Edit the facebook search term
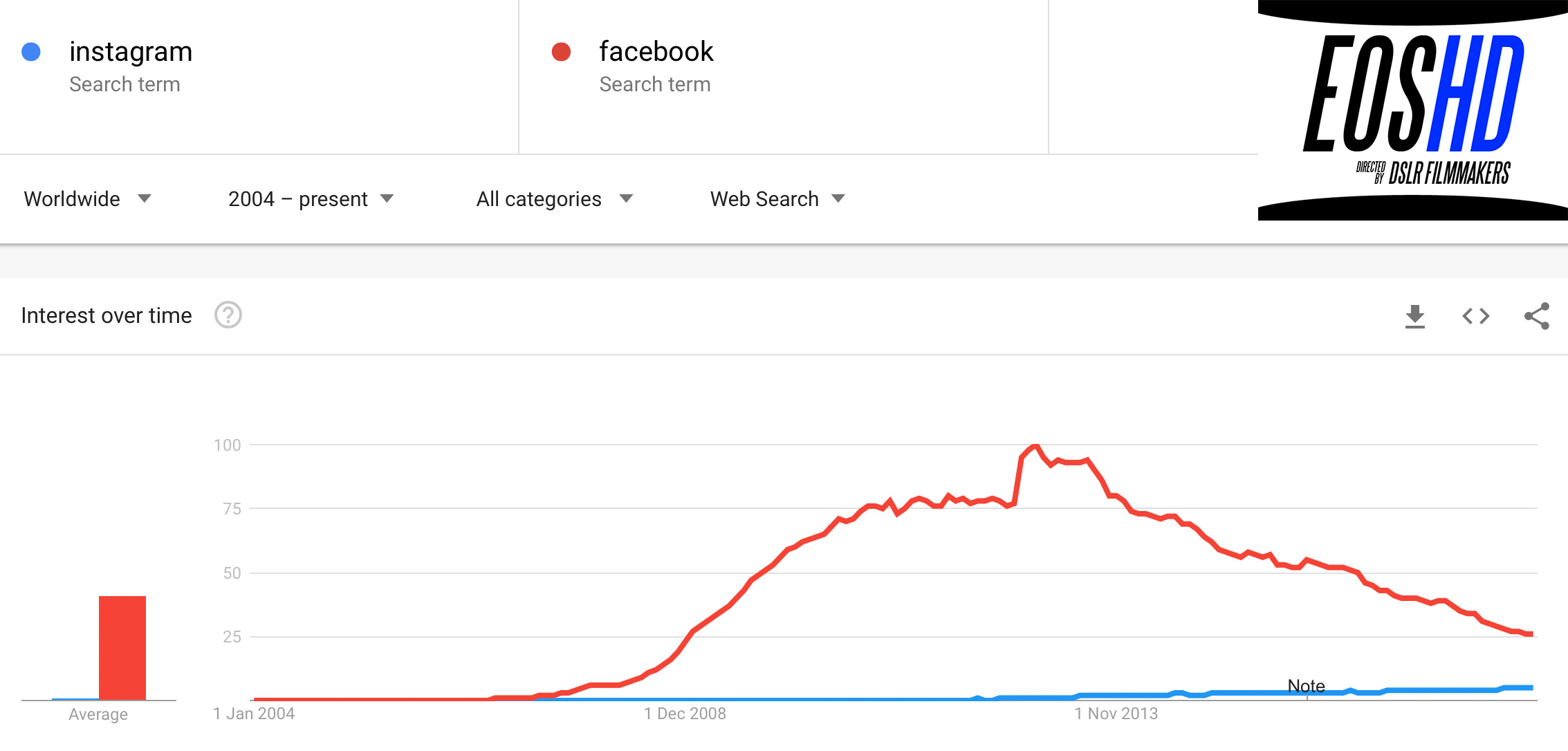This screenshot has height=751, width=1568. point(656,52)
